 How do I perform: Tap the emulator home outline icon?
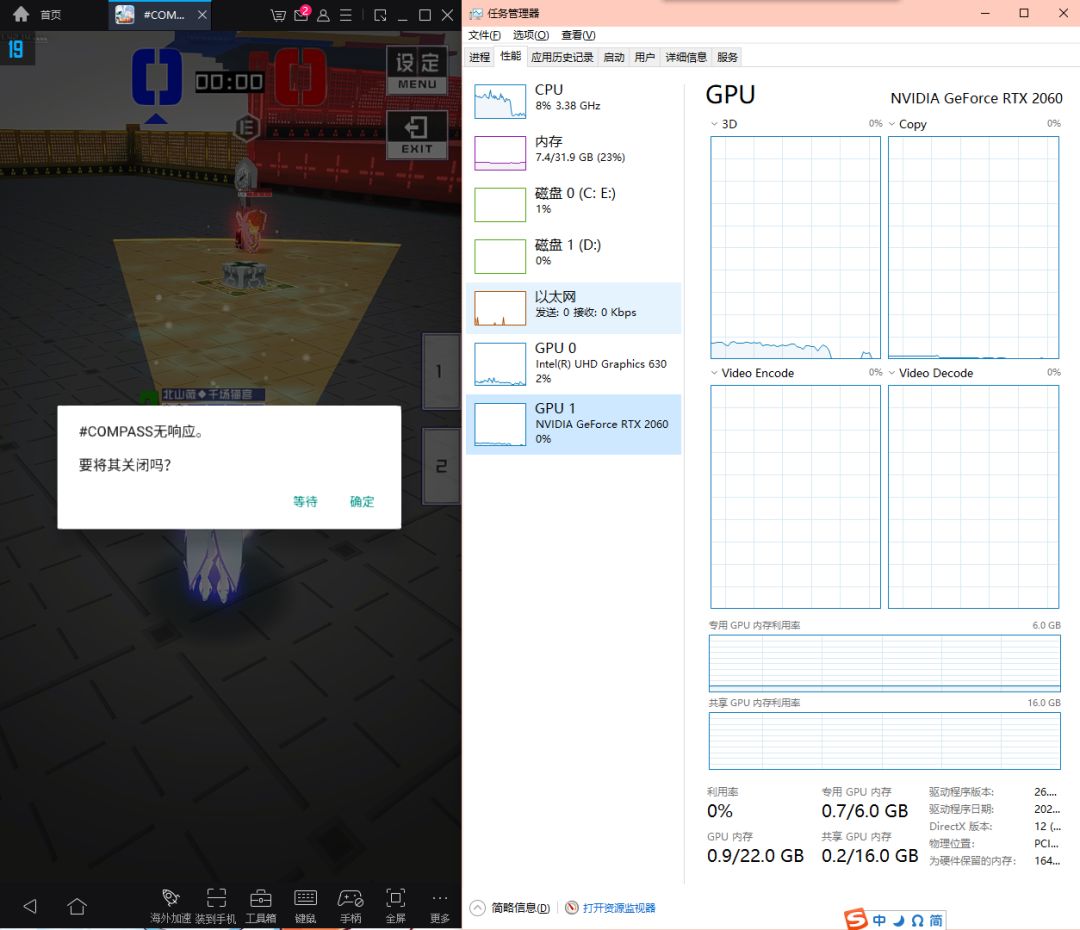76,906
